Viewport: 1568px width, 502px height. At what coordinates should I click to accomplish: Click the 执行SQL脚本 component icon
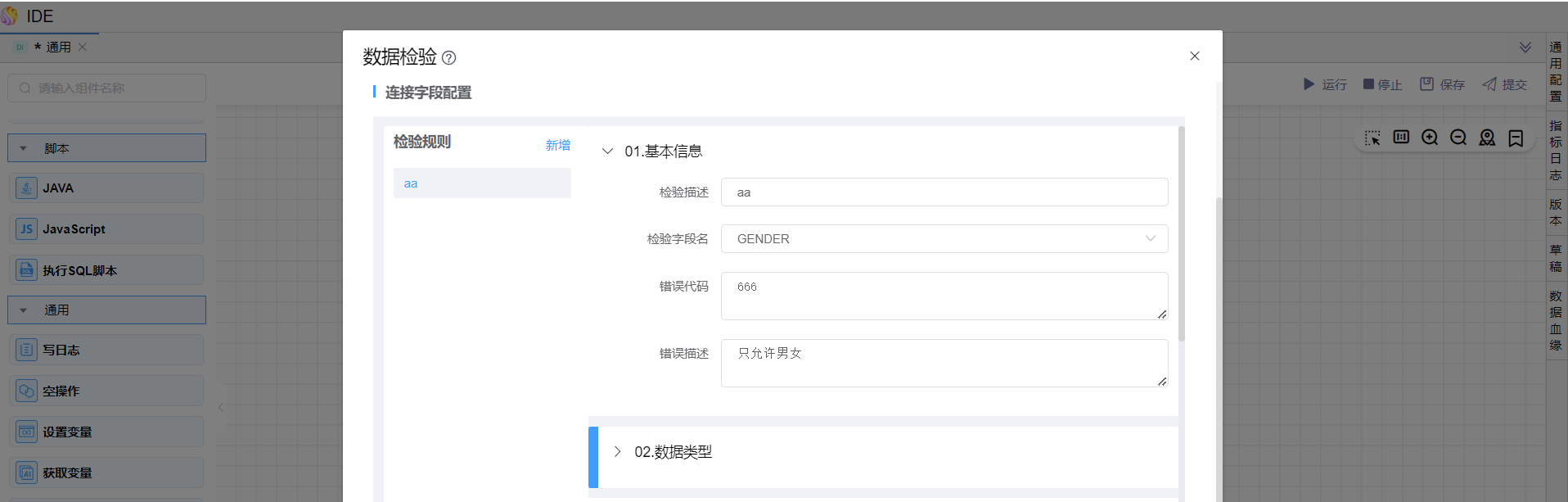coord(26,270)
